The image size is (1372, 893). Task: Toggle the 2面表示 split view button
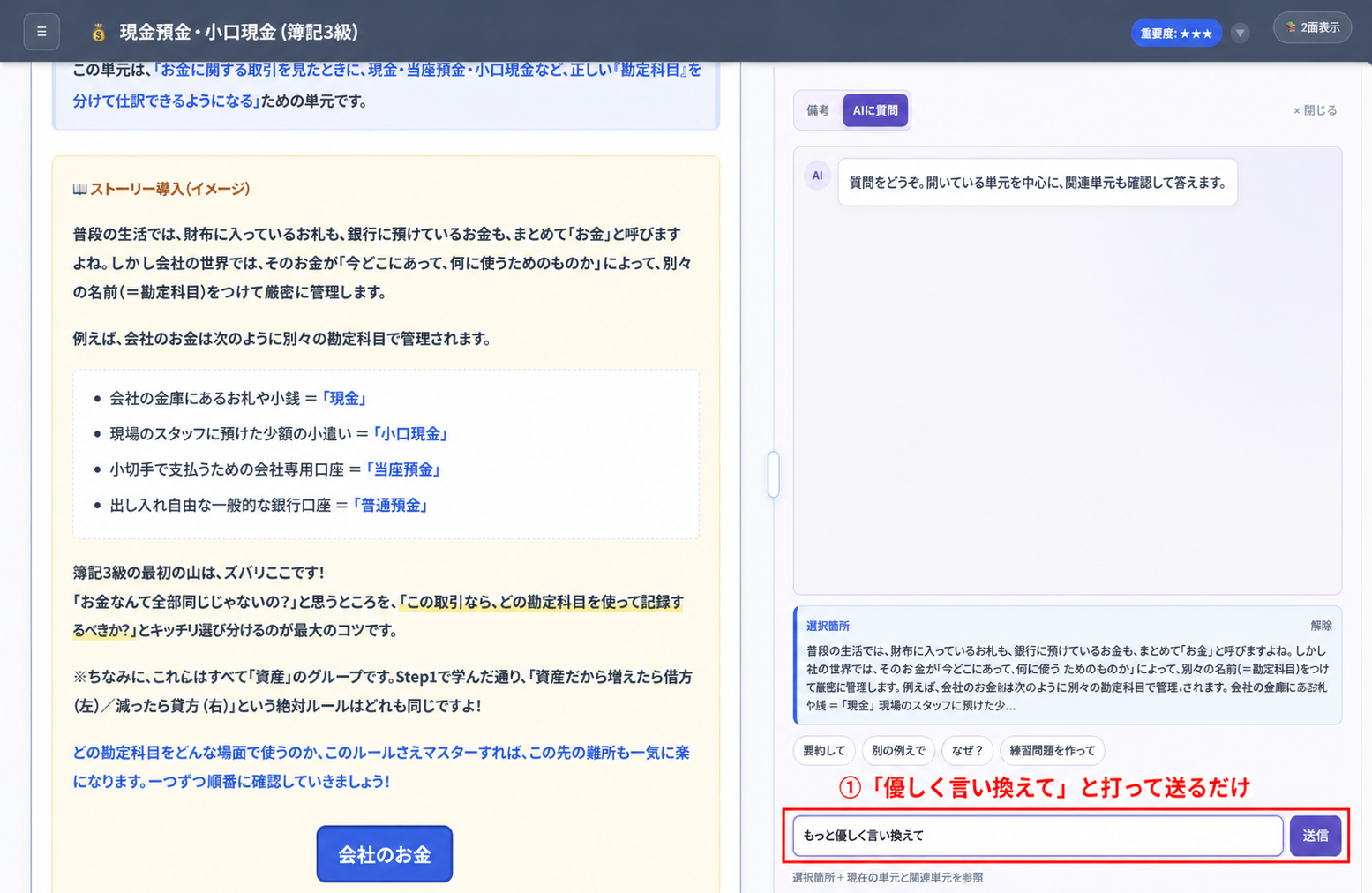1312,27
